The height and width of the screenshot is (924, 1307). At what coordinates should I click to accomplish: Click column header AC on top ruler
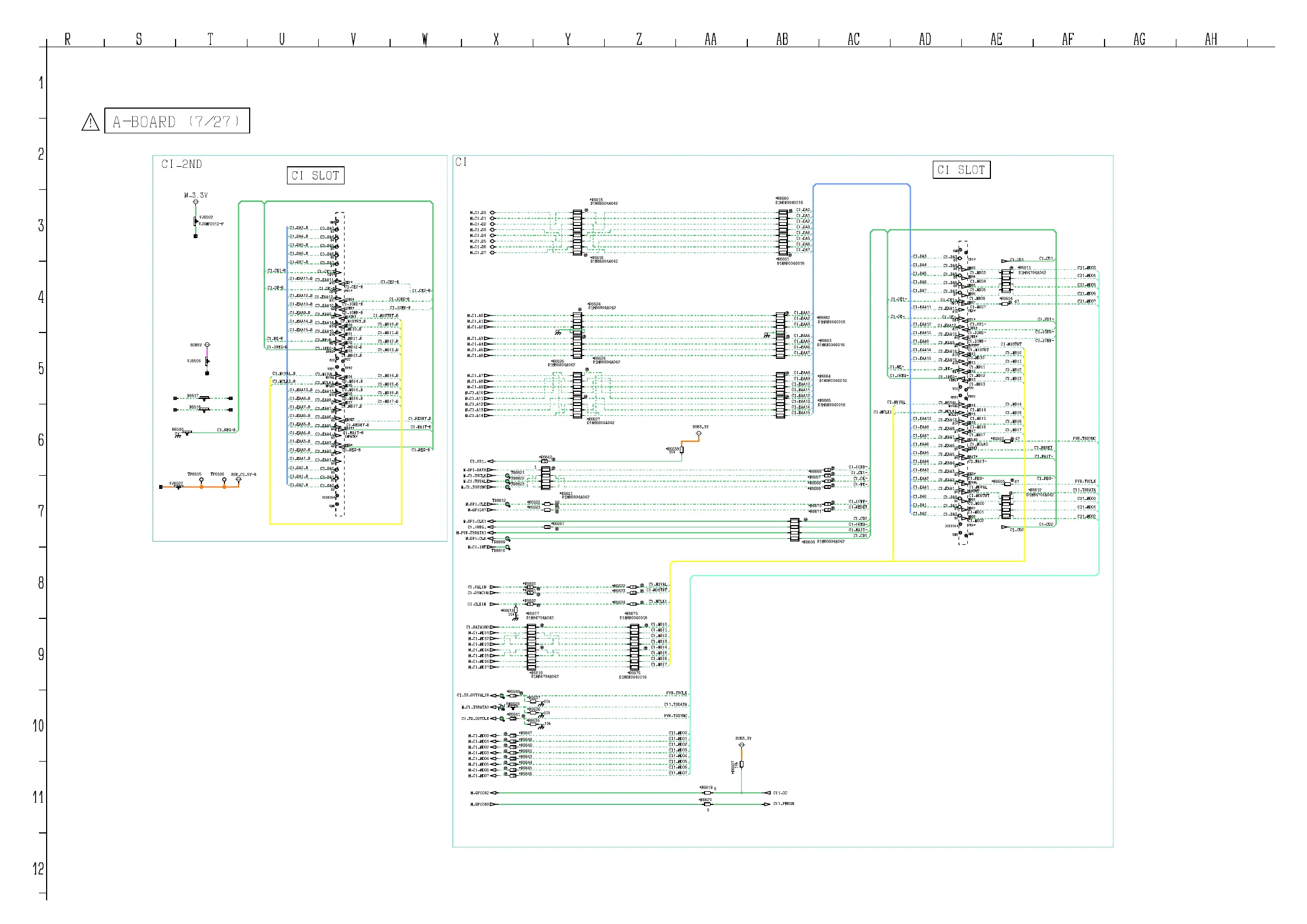(854, 40)
